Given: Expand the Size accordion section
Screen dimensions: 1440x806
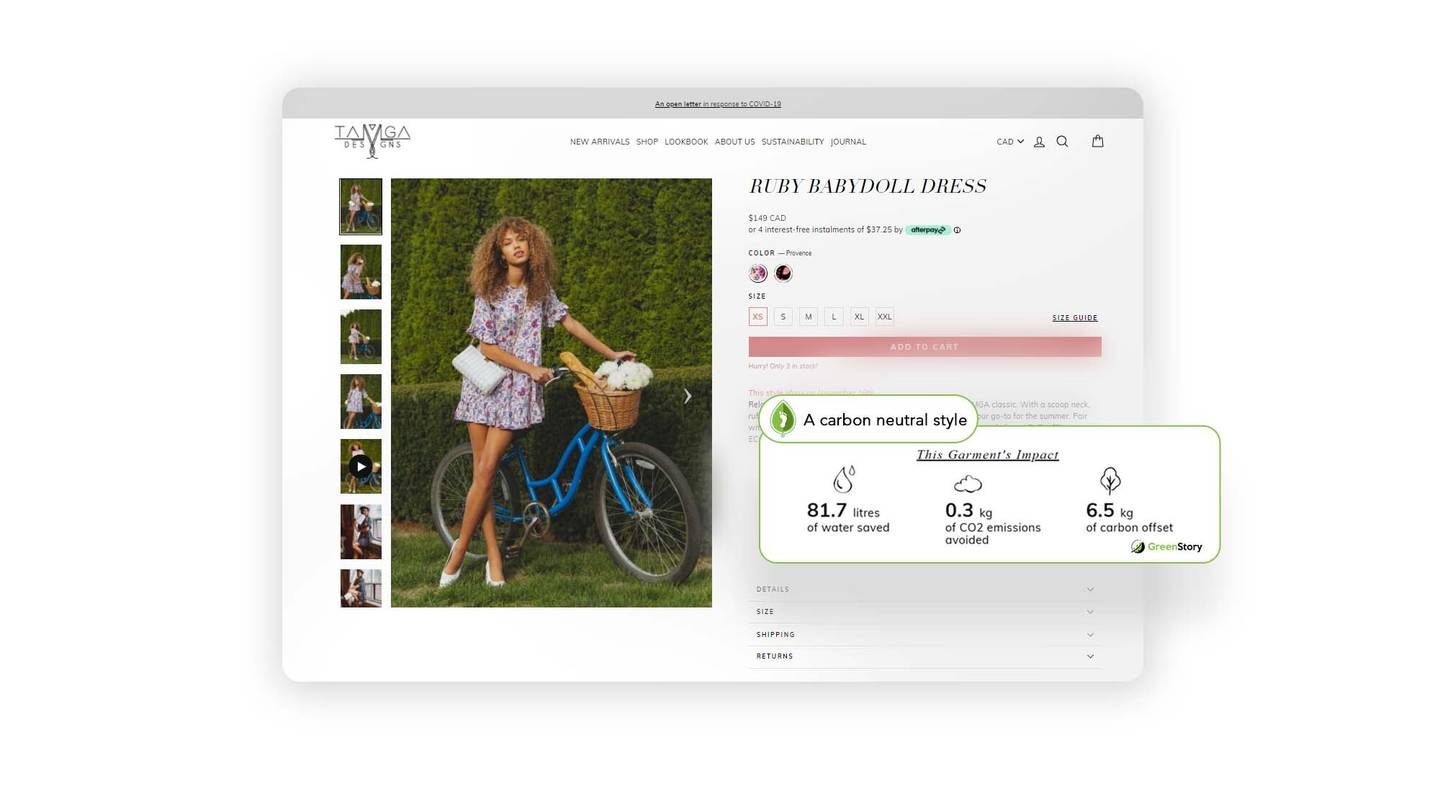Looking at the screenshot, I should click(924, 612).
